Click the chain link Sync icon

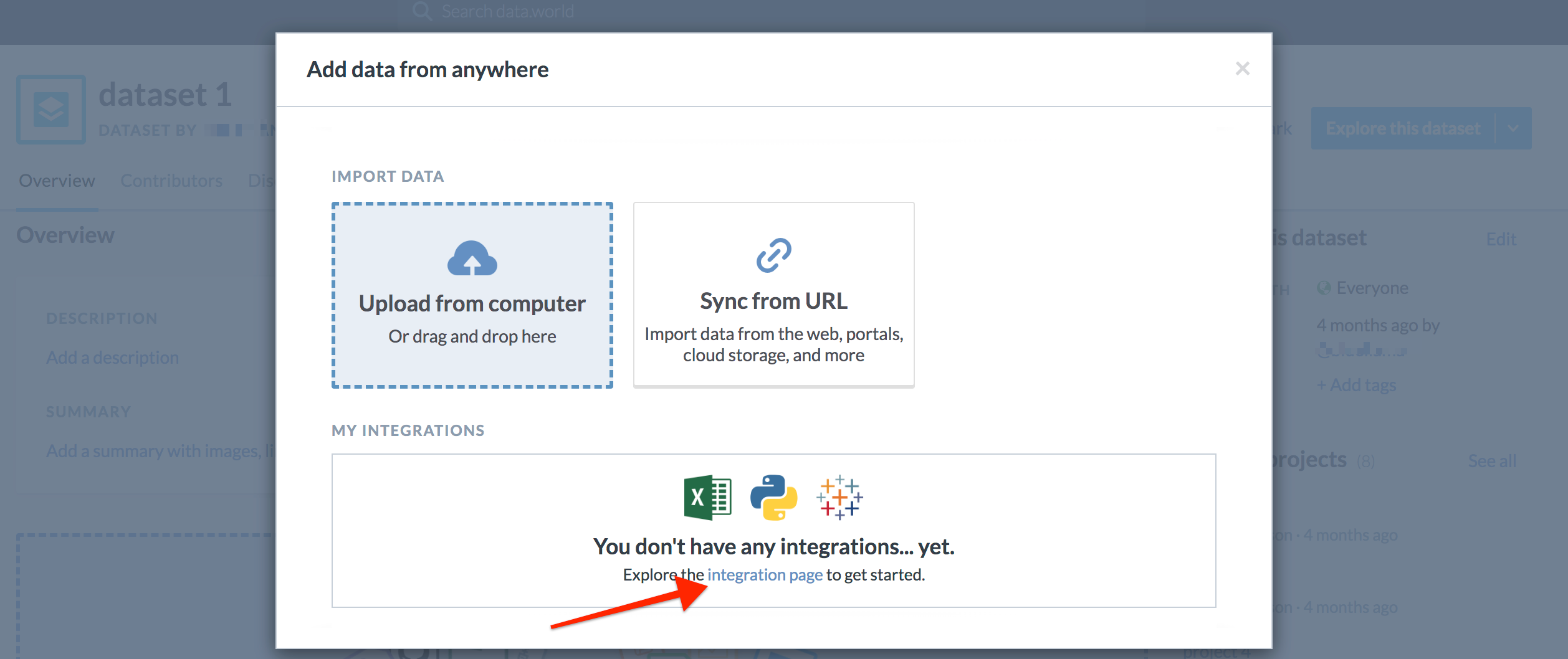coord(773,255)
